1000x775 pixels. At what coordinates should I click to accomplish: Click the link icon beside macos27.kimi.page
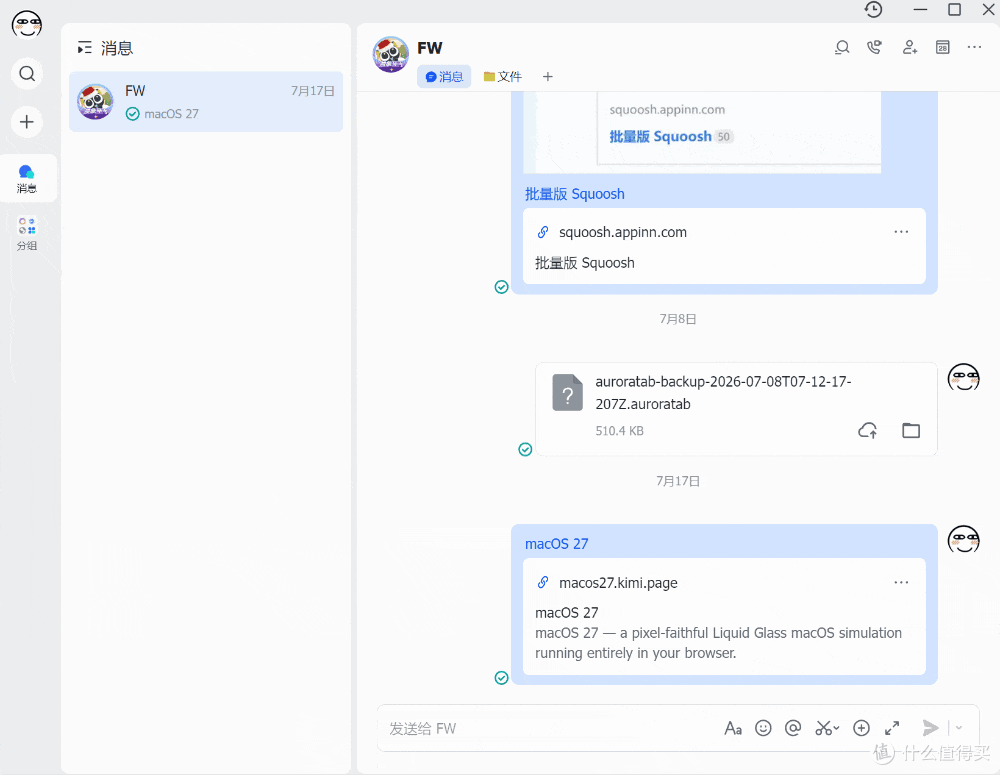click(x=543, y=582)
